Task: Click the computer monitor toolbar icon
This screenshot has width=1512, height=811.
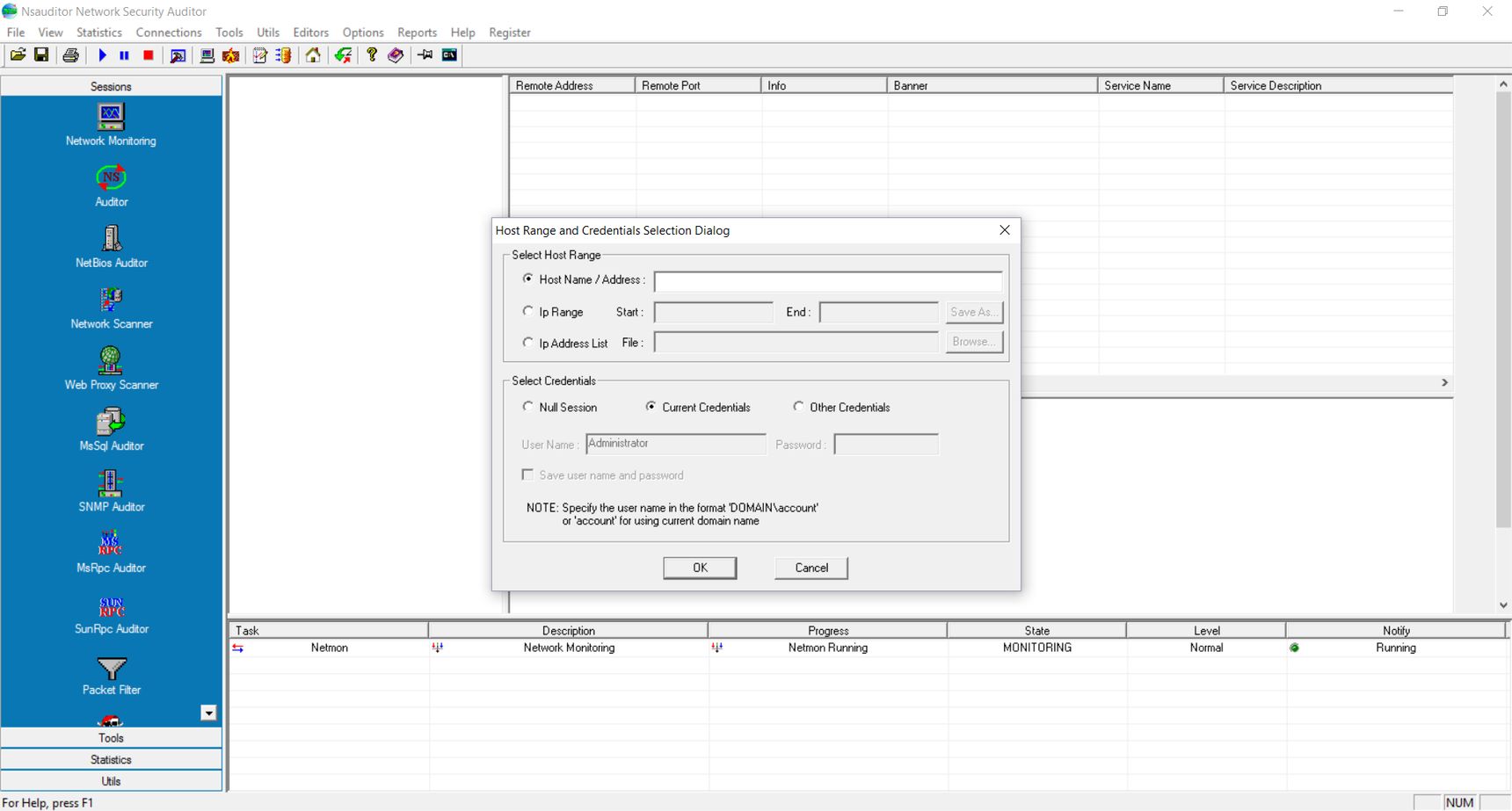Action: click(207, 55)
